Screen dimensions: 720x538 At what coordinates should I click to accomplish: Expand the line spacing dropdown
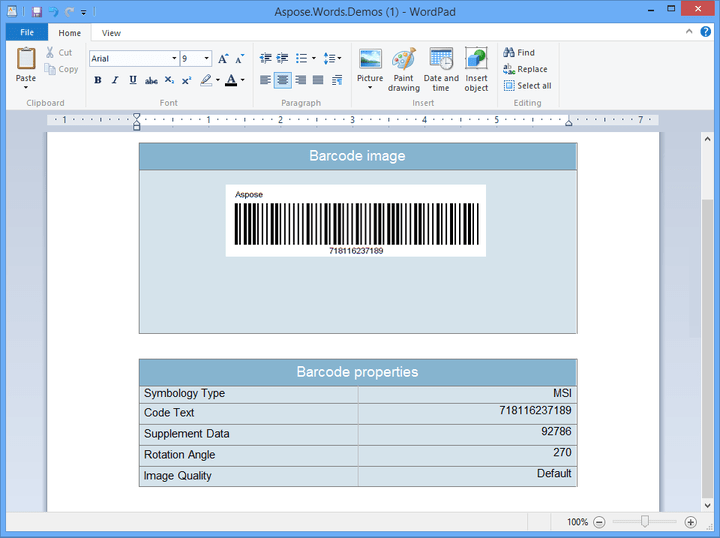click(339, 59)
